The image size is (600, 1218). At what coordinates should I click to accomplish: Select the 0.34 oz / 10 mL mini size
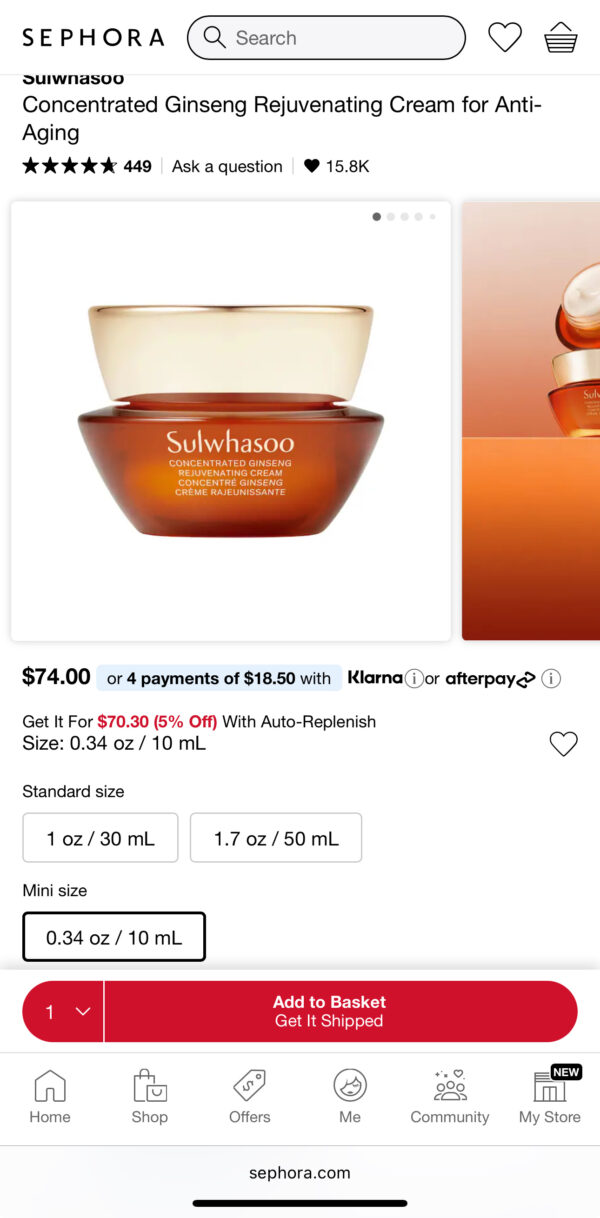point(114,937)
